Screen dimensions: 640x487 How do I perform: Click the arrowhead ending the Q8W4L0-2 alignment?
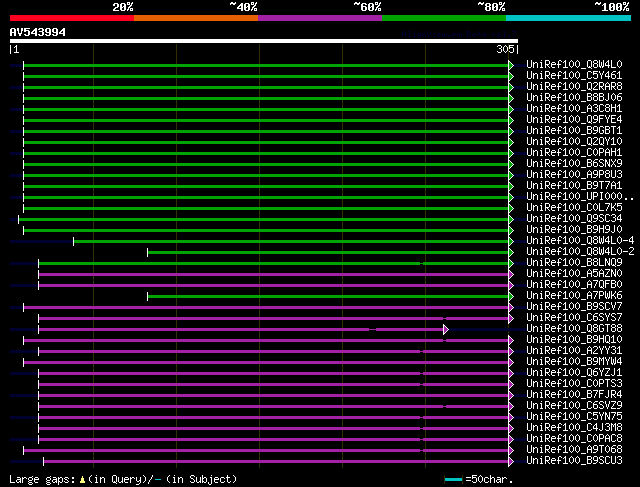coord(511,253)
